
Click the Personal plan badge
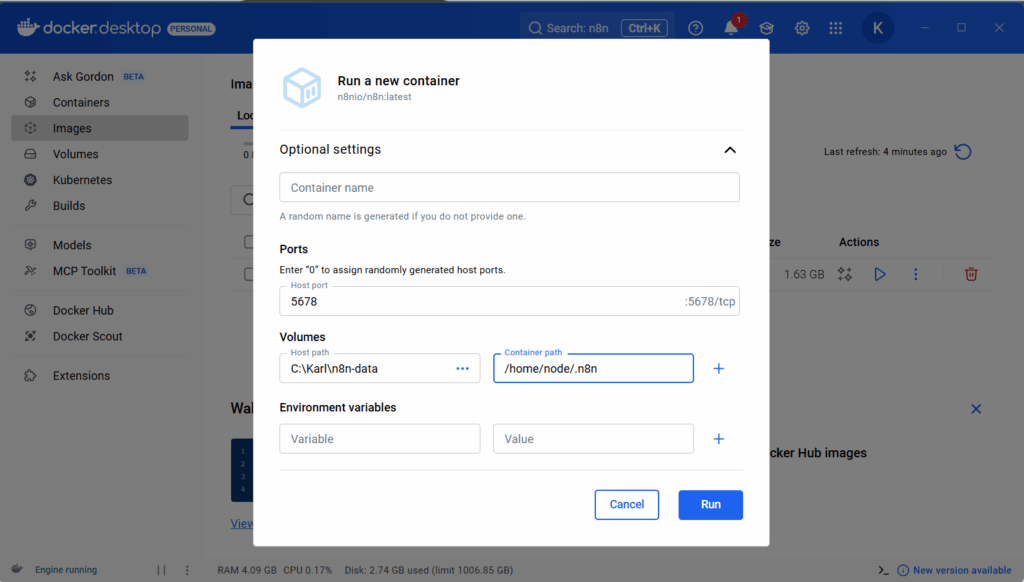(191, 29)
